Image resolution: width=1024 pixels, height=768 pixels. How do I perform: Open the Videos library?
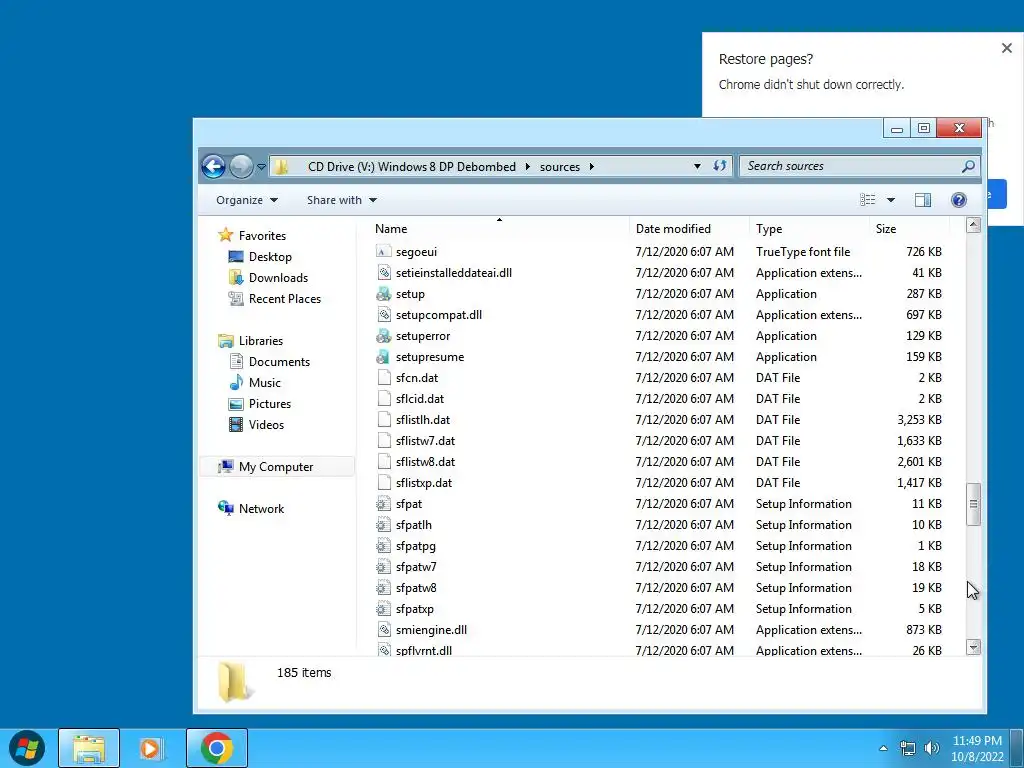(x=266, y=424)
